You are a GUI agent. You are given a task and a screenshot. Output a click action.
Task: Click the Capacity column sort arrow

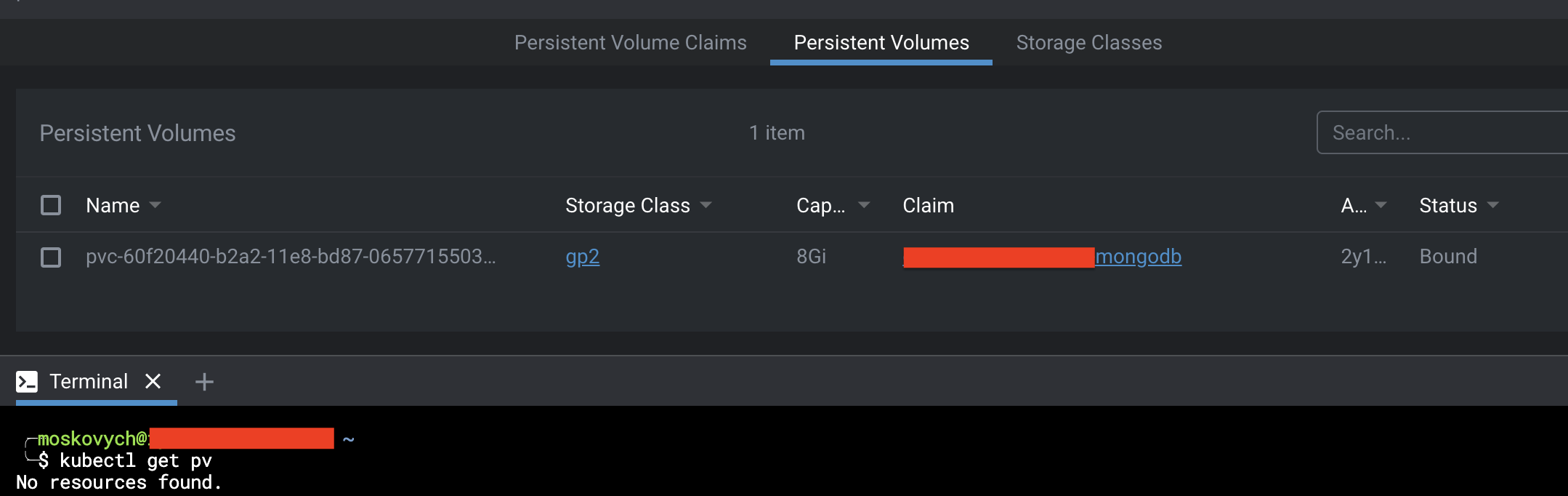(x=863, y=206)
